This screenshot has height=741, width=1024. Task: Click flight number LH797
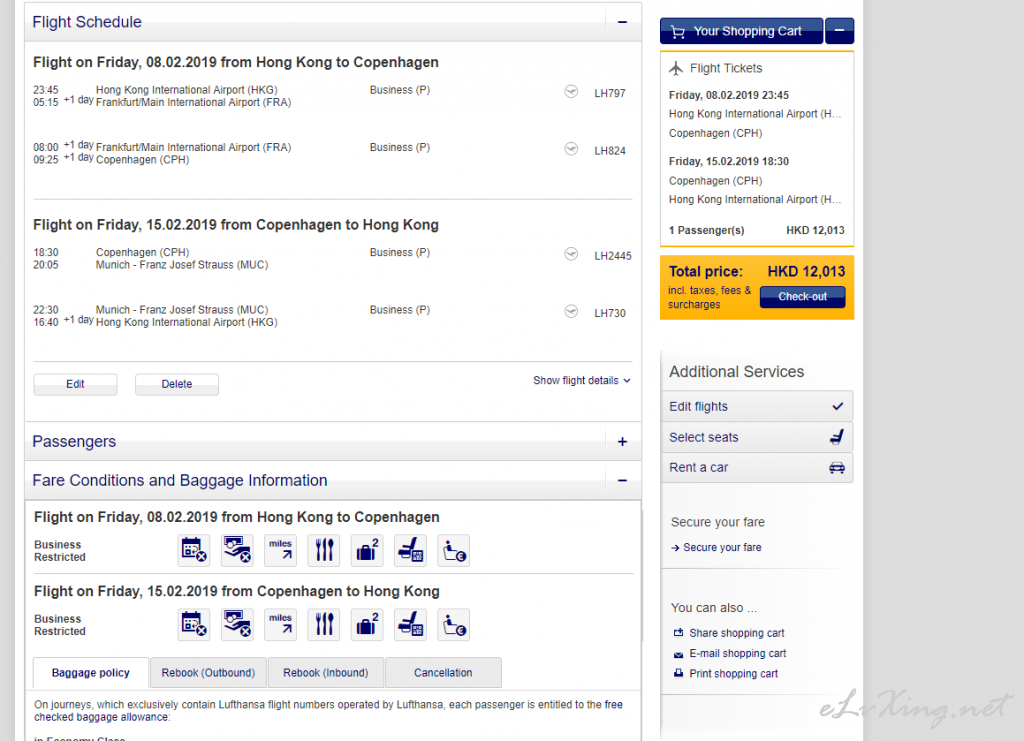point(610,93)
